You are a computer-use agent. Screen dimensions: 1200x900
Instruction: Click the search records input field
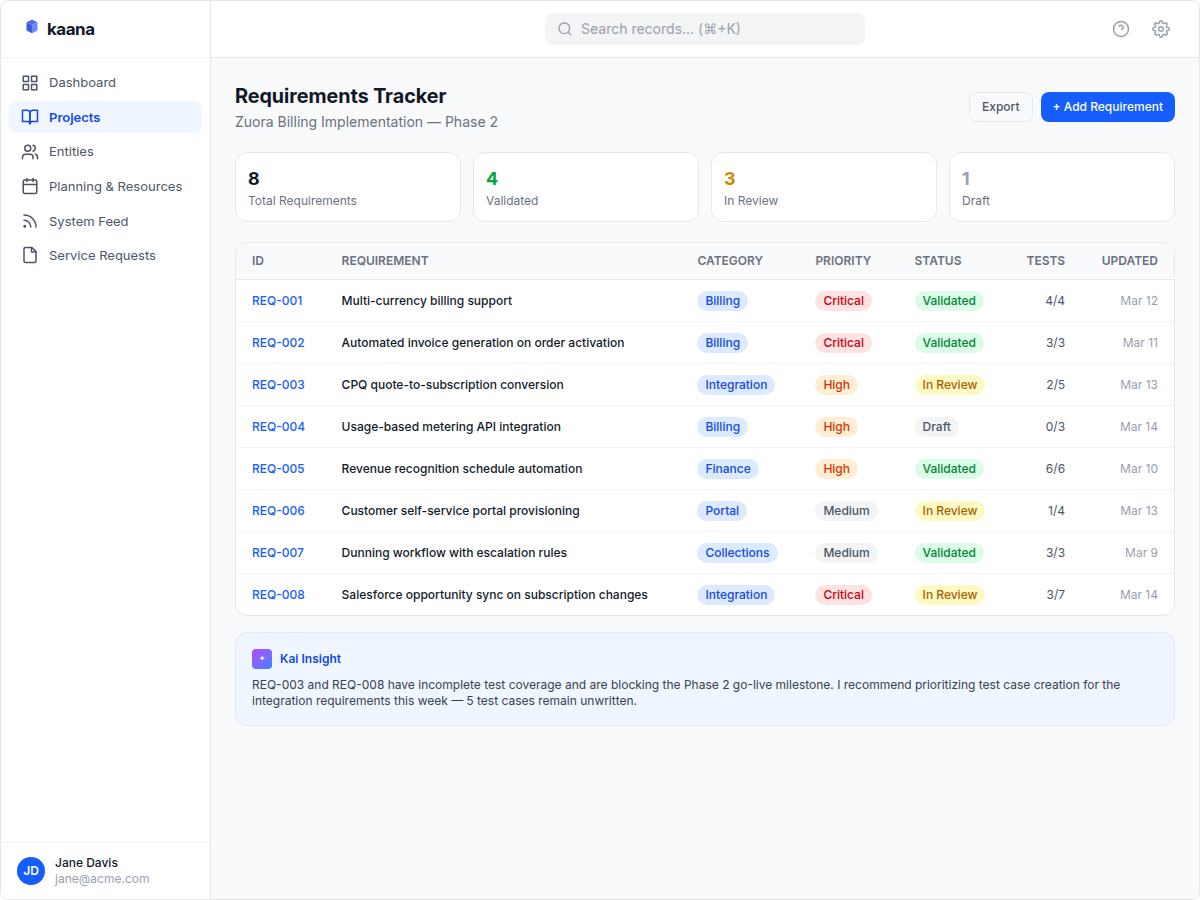point(704,28)
